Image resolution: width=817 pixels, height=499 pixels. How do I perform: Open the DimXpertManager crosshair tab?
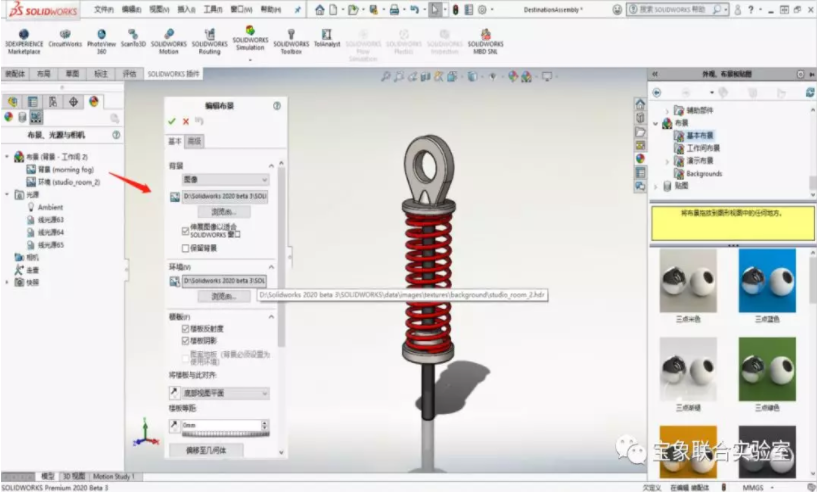tap(73, 101)
